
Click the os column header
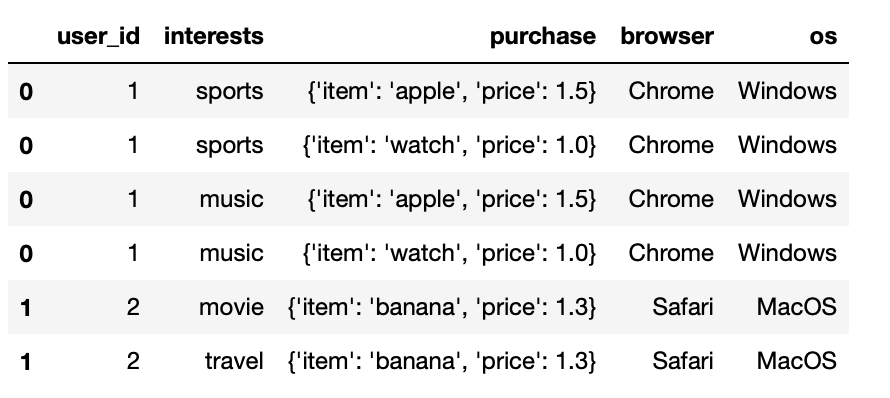[823, 37]
